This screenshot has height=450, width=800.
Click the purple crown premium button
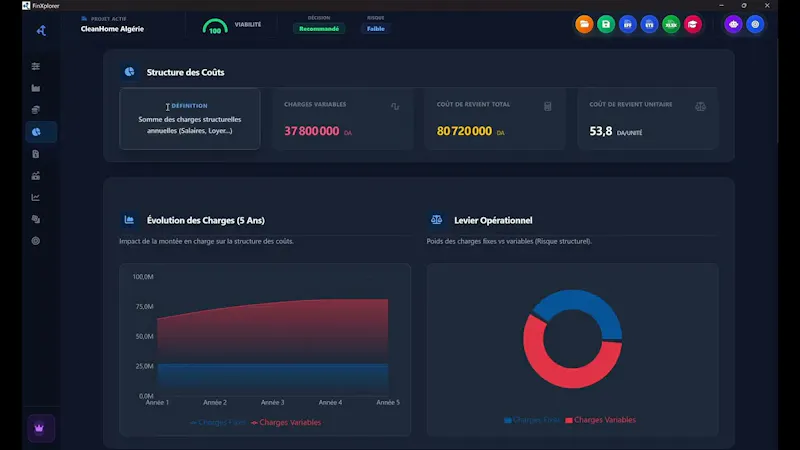pyautogui.click(x=41, y=428)
